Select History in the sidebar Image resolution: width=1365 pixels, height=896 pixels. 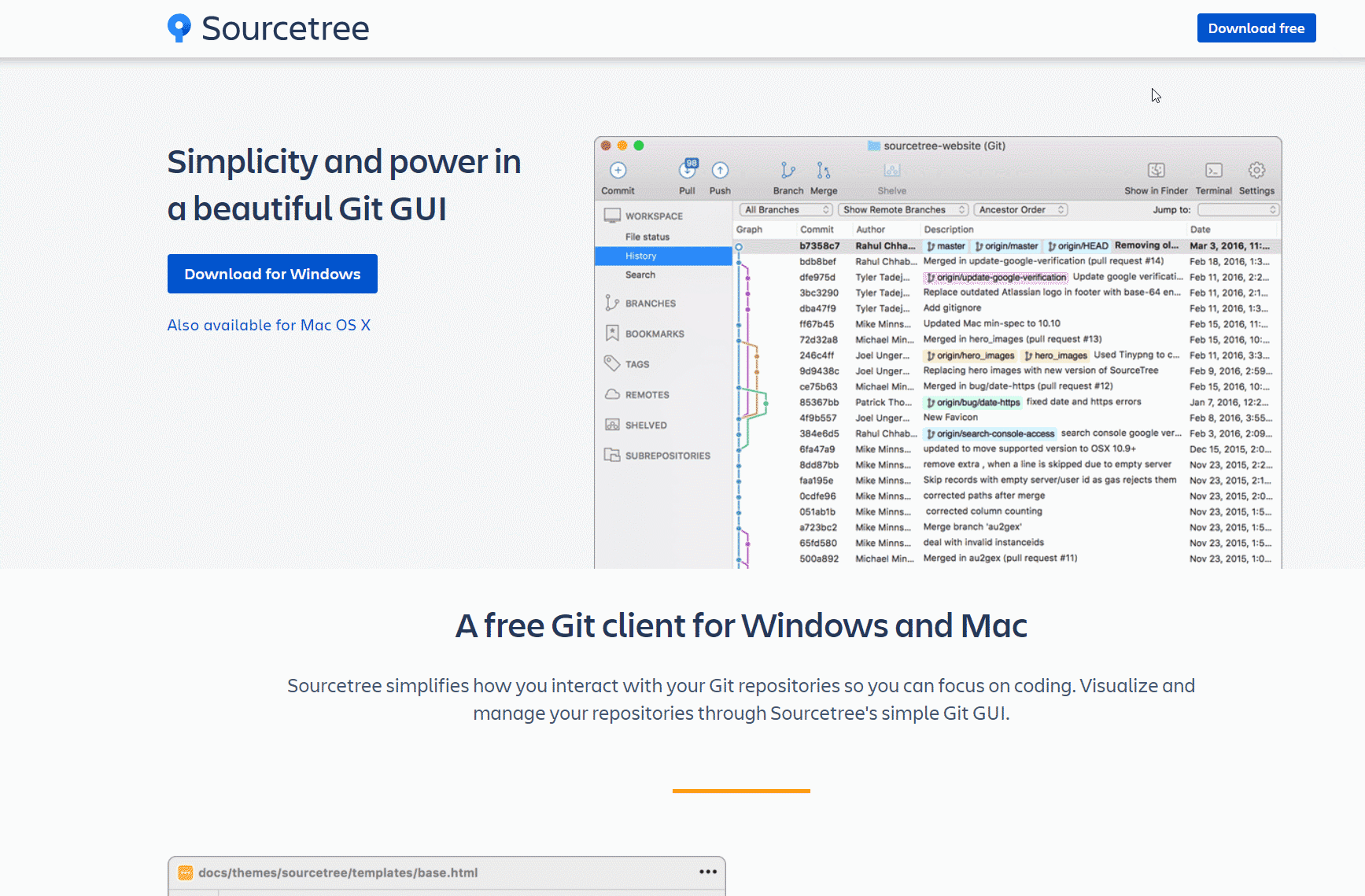[x=663, y=256]
